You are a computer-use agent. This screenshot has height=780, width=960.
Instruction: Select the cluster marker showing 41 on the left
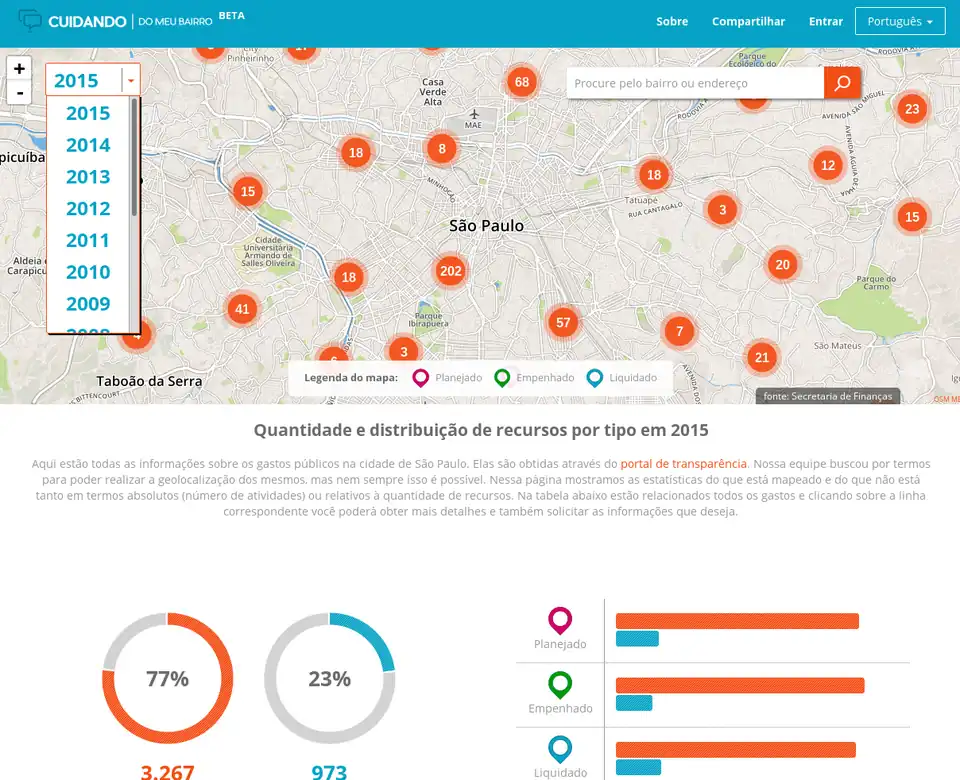(241, 310)
